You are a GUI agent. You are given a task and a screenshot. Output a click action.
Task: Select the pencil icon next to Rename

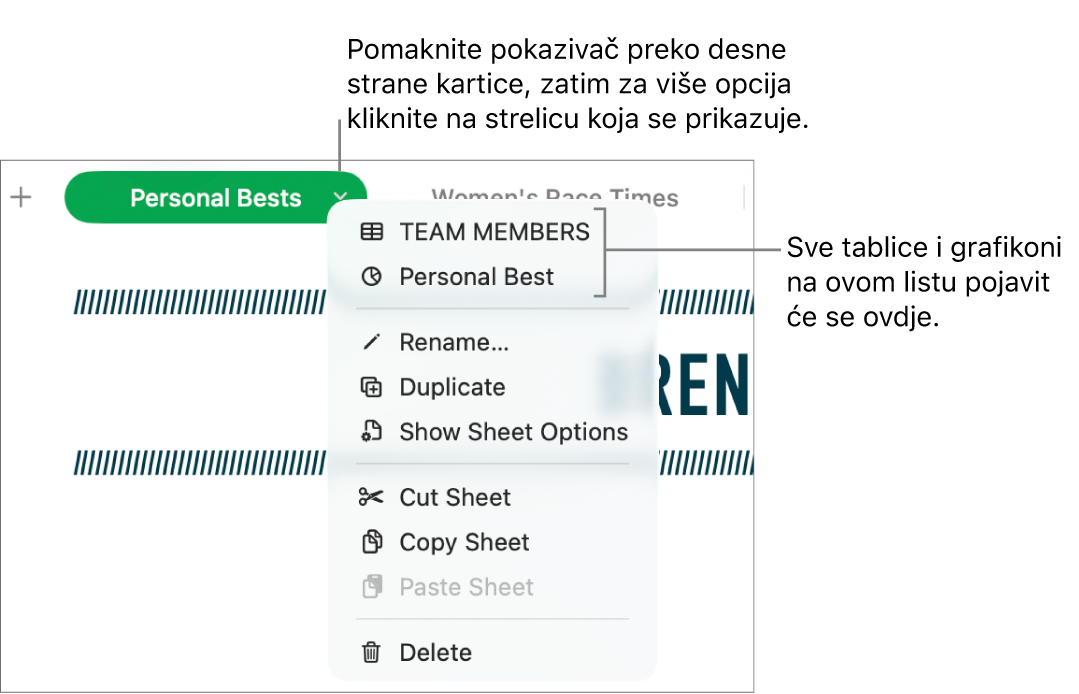click(x=371, y=341)
